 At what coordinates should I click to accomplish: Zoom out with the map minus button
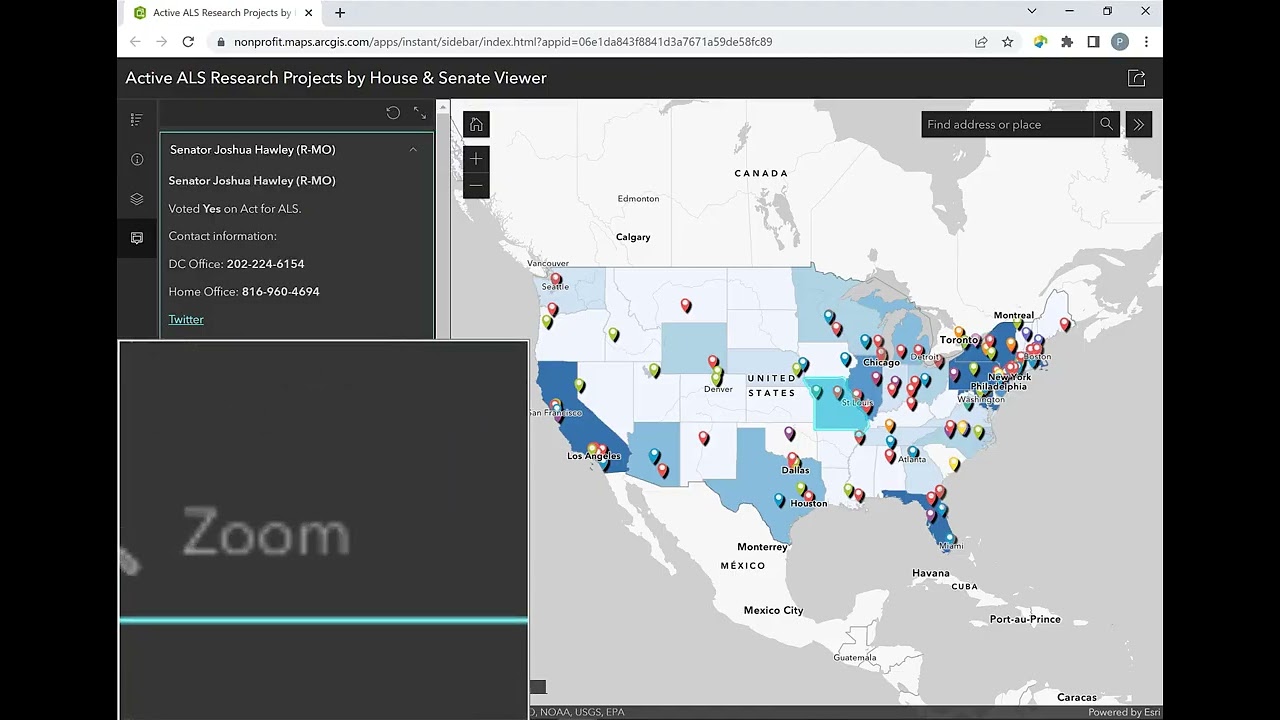click(476, 185)
